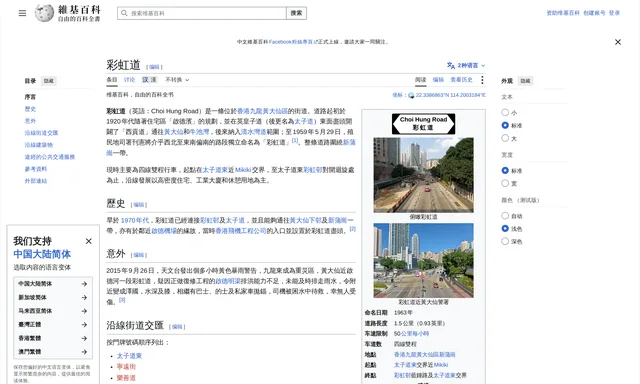Screen dimensions: 640x384
Task: Click the 登录 link
Action: coord(614,13)
